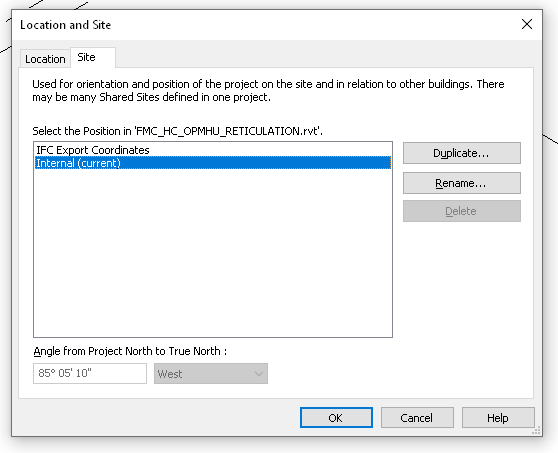558x453 pixels.
Task: Select the Site tab
Action: [86, 57]
